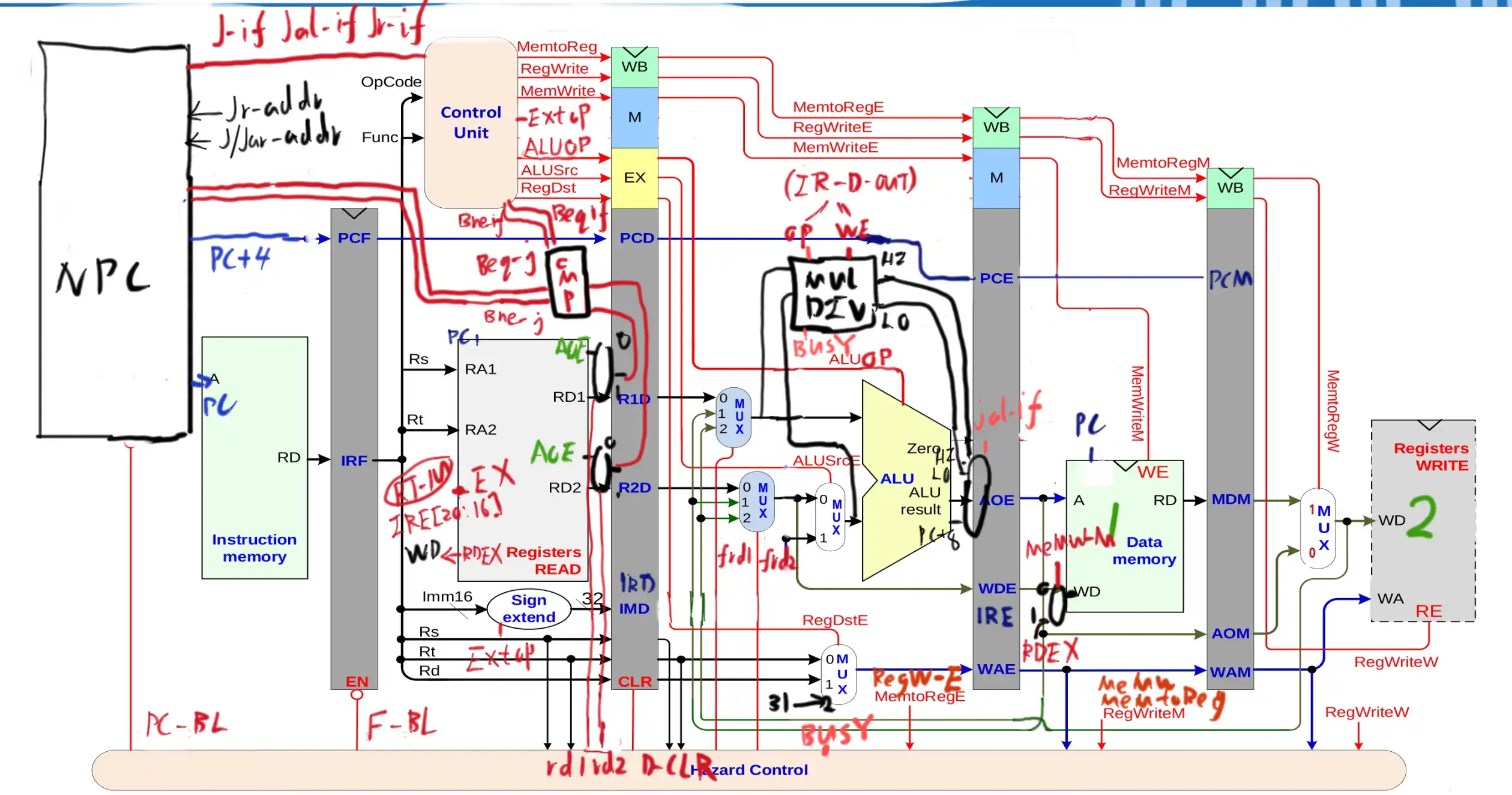Screen dimensions: 1512x795
Task: Click the RD2 port label
Action: click(565, 487)
